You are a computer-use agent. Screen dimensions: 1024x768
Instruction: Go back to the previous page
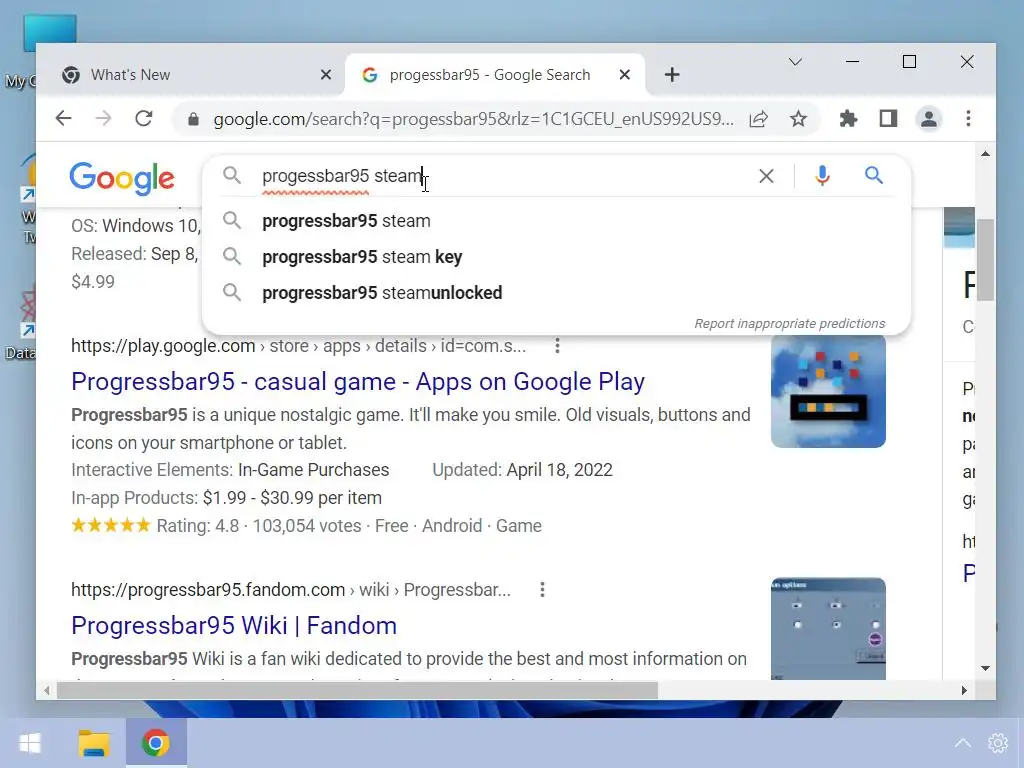tap(63, 118)
